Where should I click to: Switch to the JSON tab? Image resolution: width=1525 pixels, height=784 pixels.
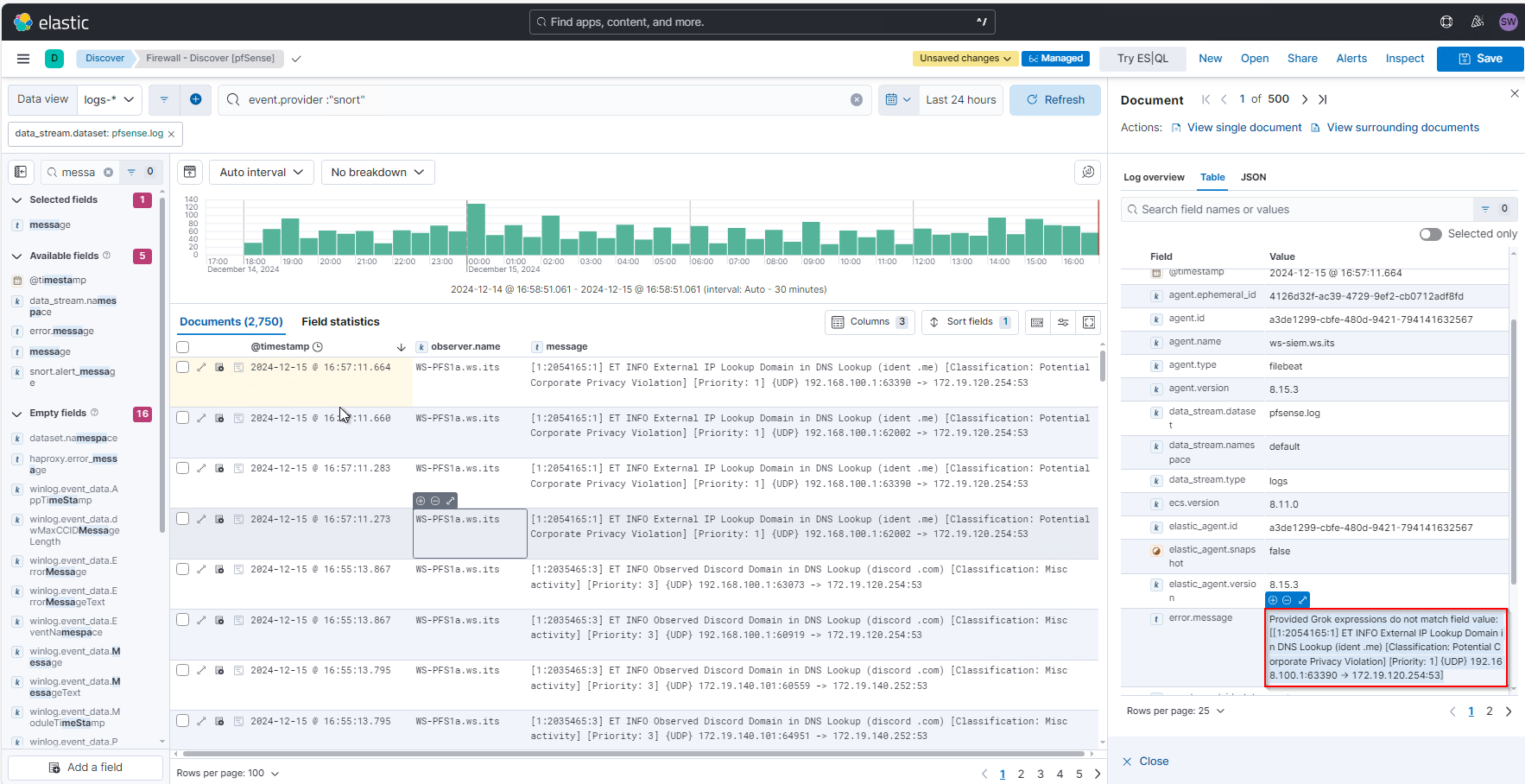(x=1253, y=177)
